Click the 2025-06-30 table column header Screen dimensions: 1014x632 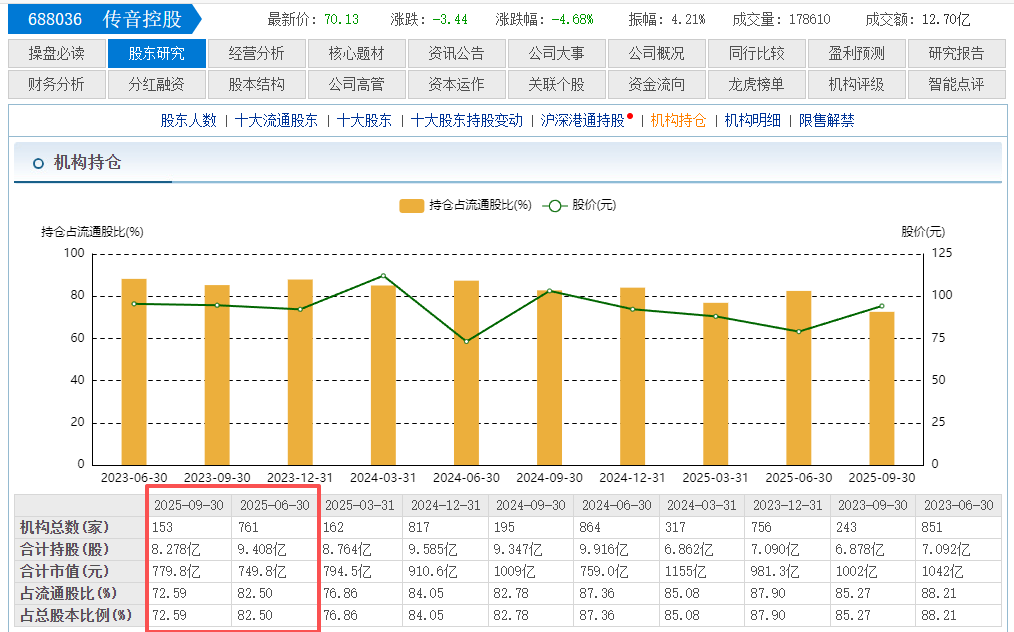(275, 505)
